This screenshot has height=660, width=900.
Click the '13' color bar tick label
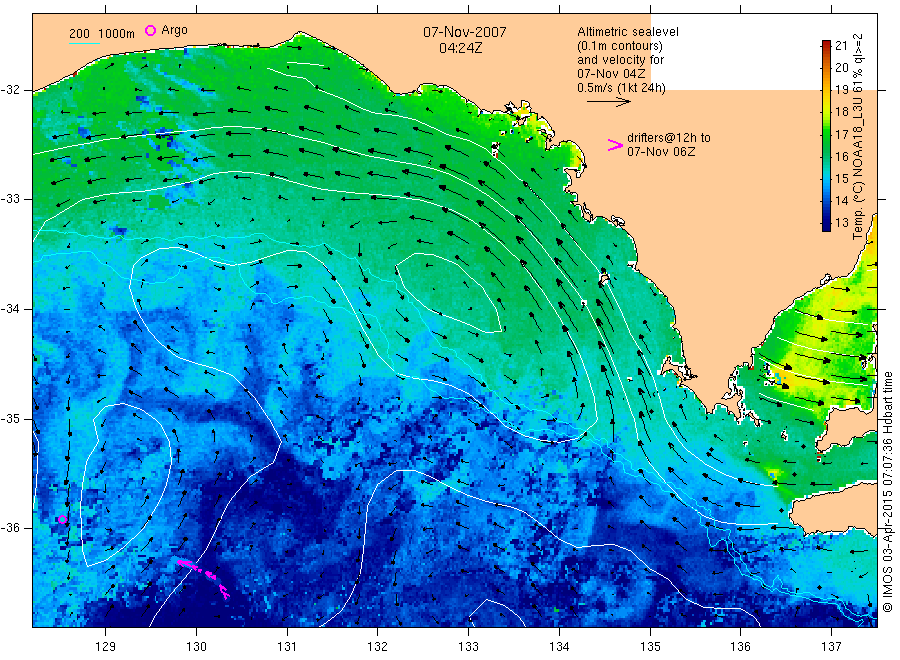click(x=841, y=223)
